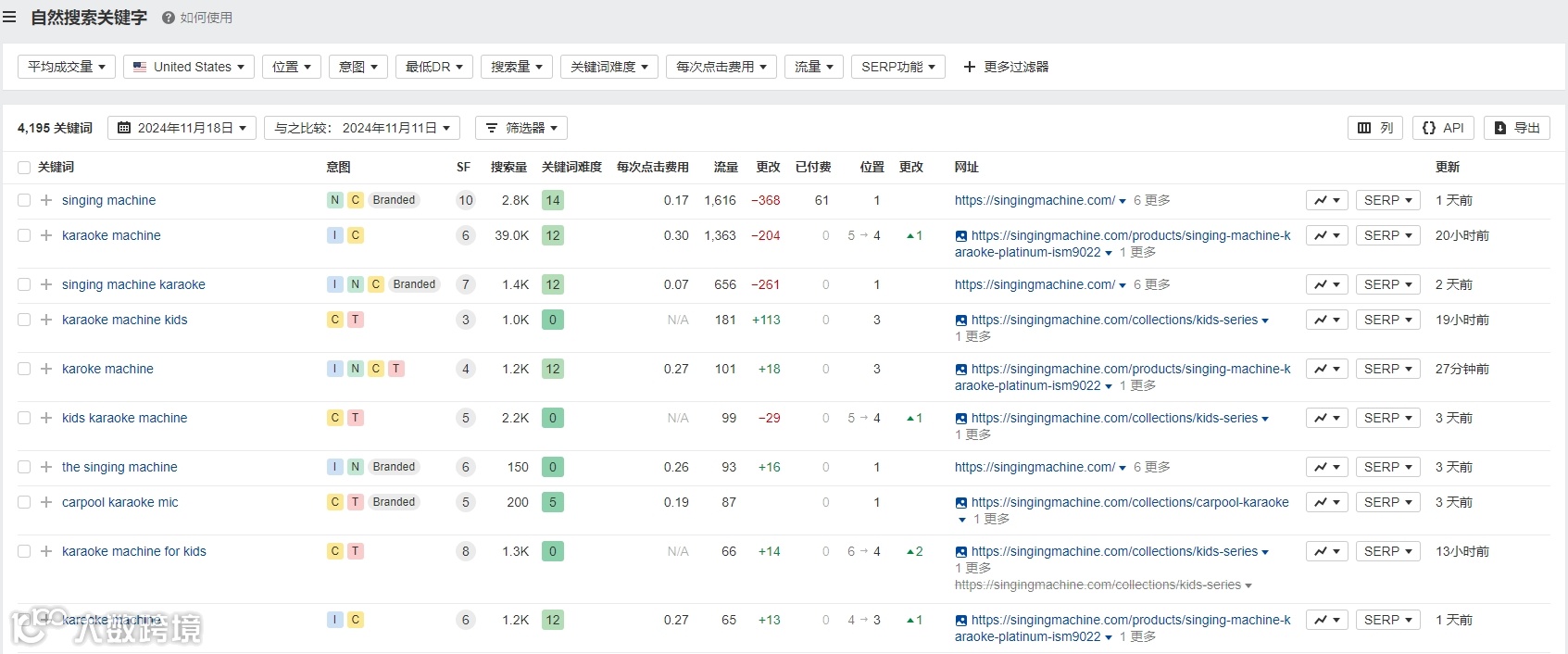Open trend chart for karoke machine row
The height and width of the screenshot is (654, 1568).
tap(1326, 369)
